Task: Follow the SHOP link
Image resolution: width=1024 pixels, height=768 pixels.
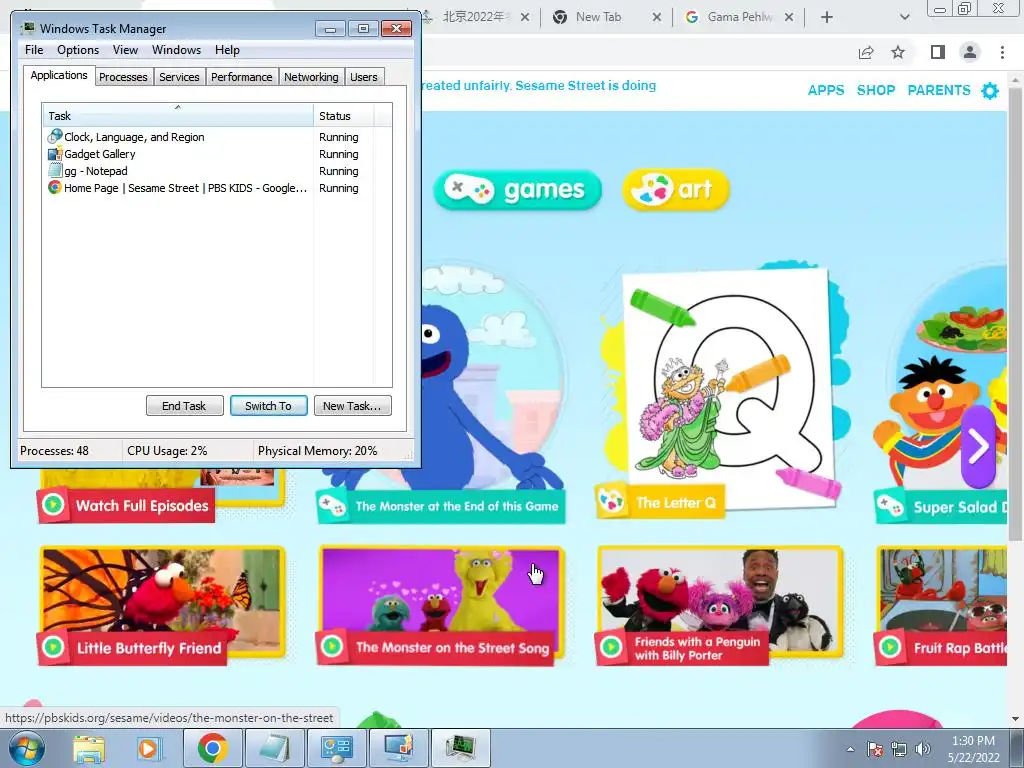Action: 876,90
